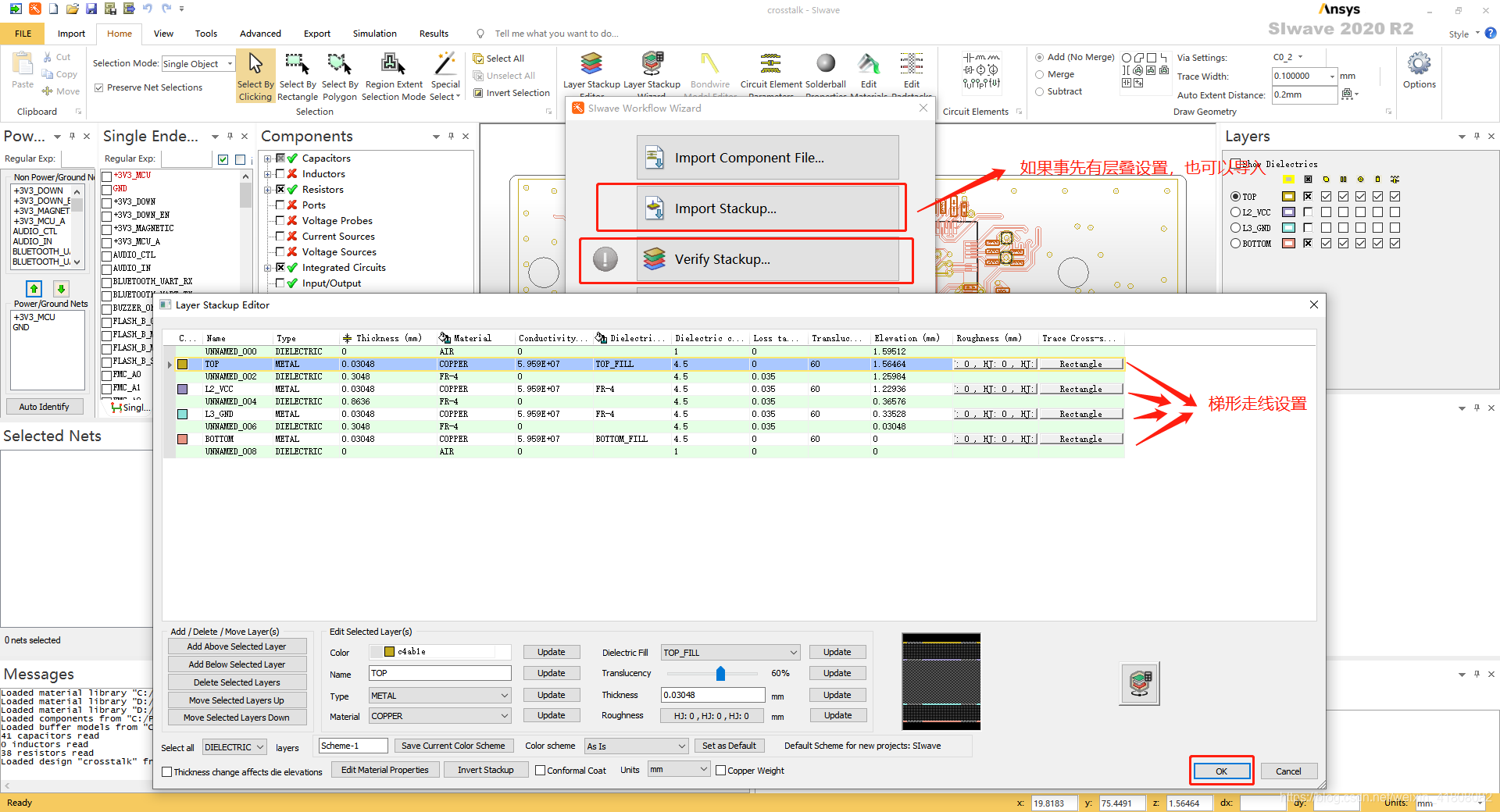Click the Undo icon in quick access toolbar
Image resolution: width=1500 pixels, height=812 pixels.
(148, 9)
